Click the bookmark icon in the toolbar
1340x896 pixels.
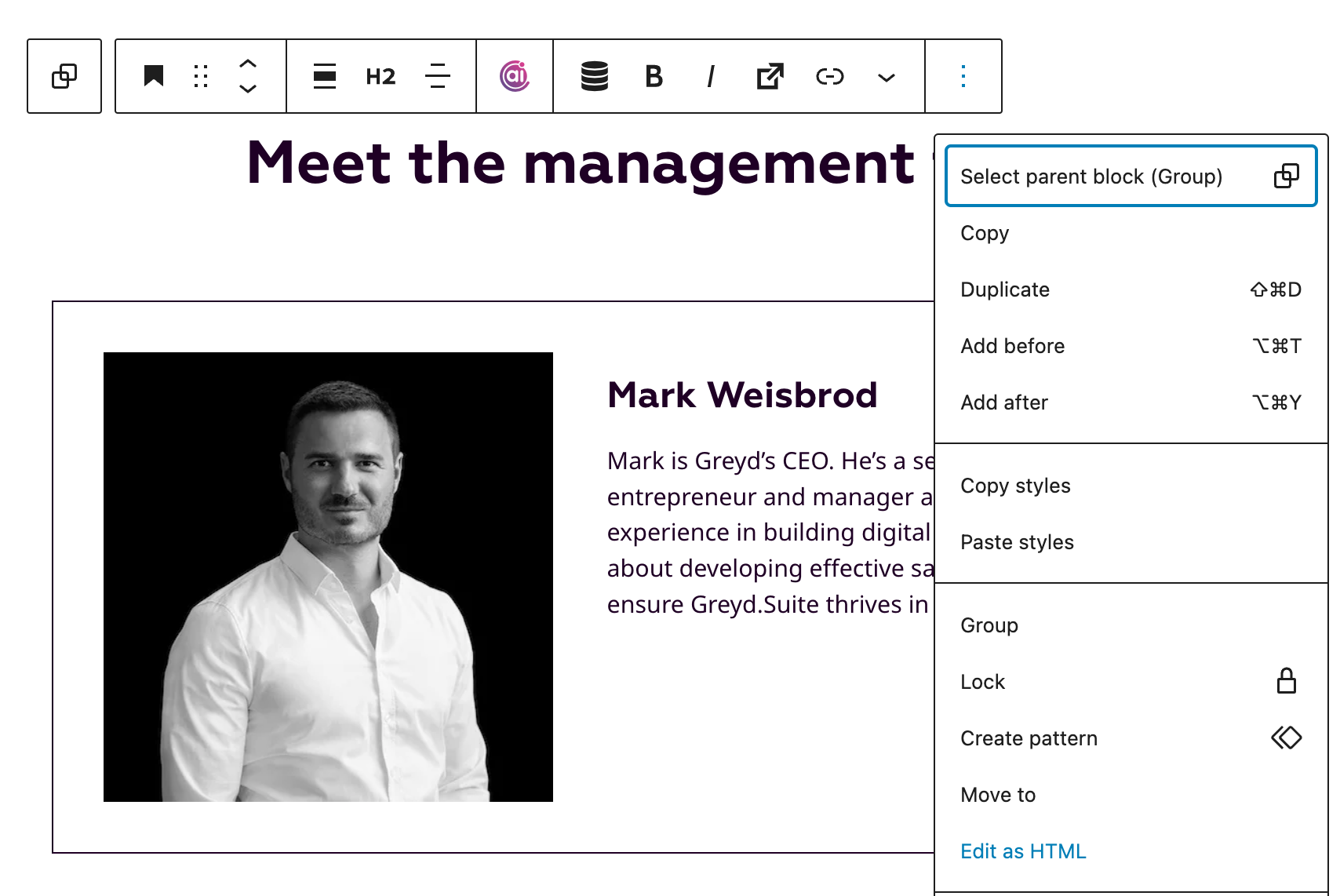click(154, 75)
